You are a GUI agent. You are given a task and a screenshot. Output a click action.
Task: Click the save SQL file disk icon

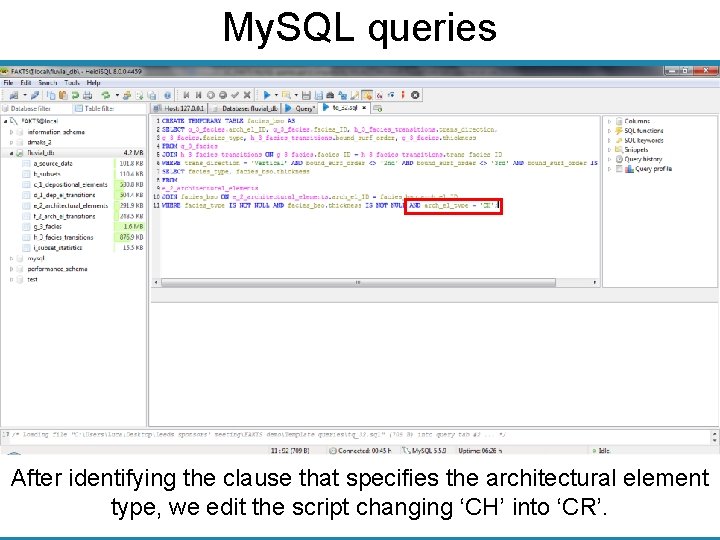coord(306,95)
